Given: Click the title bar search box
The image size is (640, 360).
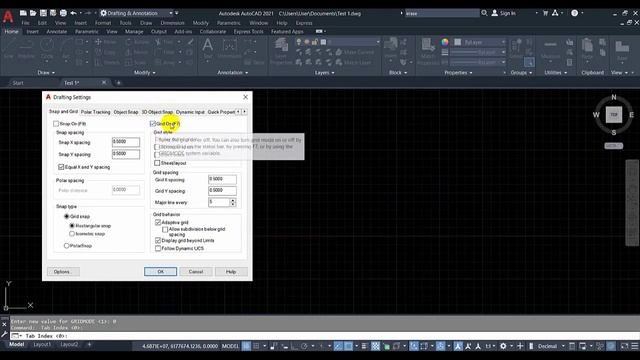Looking at the screenshot, I should [x=442, y=13].
